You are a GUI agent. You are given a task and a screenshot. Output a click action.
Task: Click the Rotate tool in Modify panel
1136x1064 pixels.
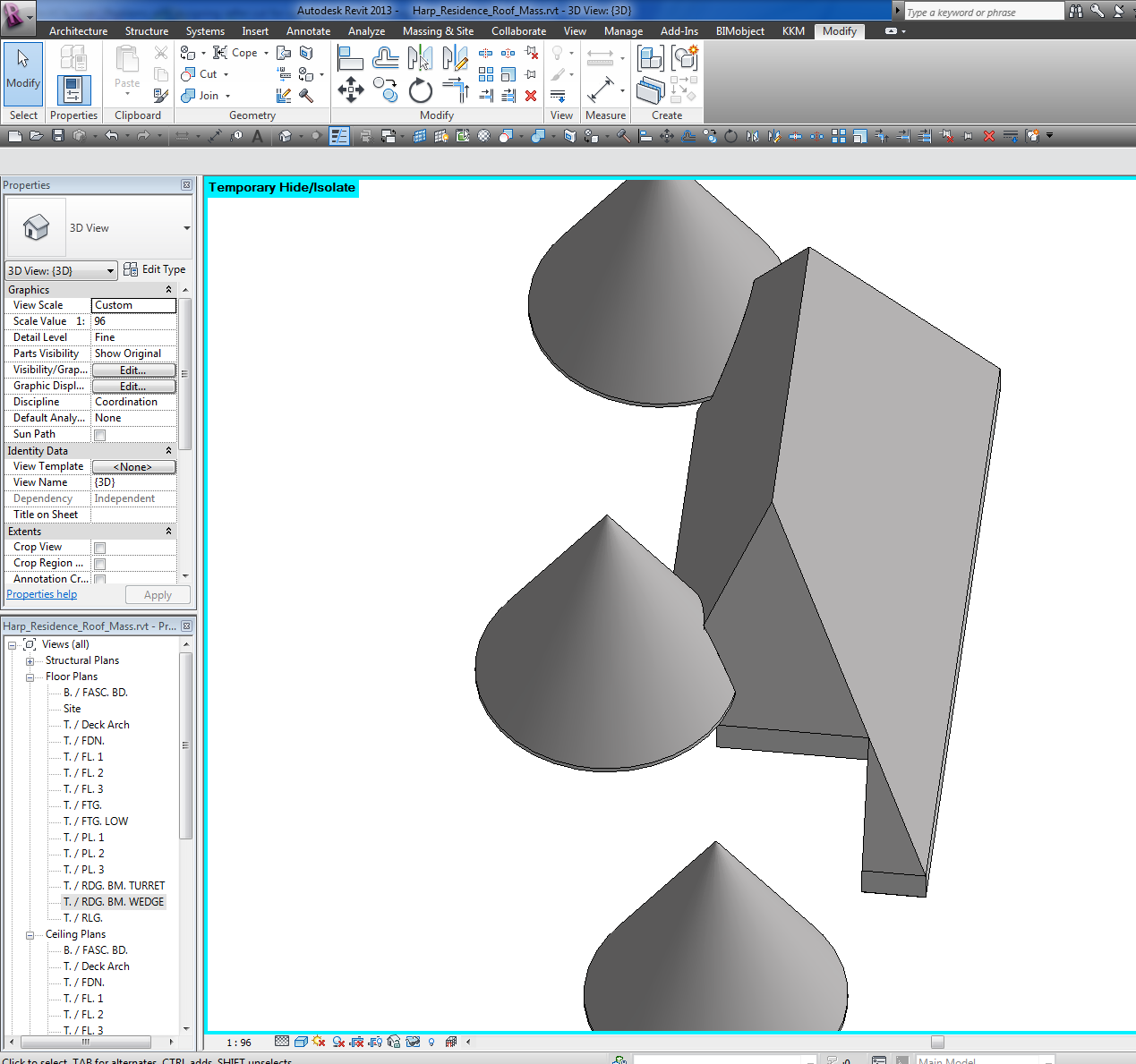point(420,90)
